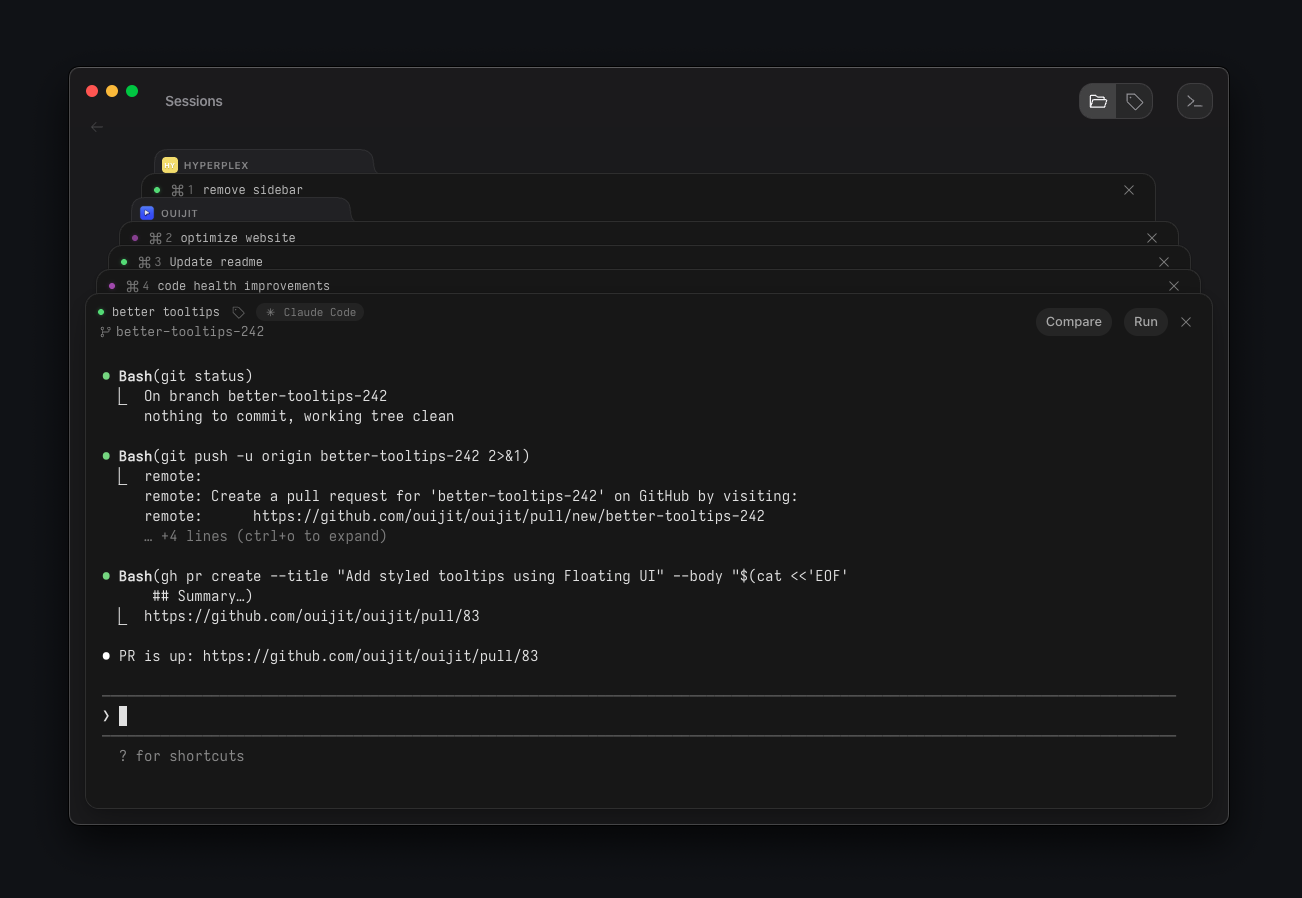Open the pull request link ending in 83
1302x898 pixels.
pos(370,655)
